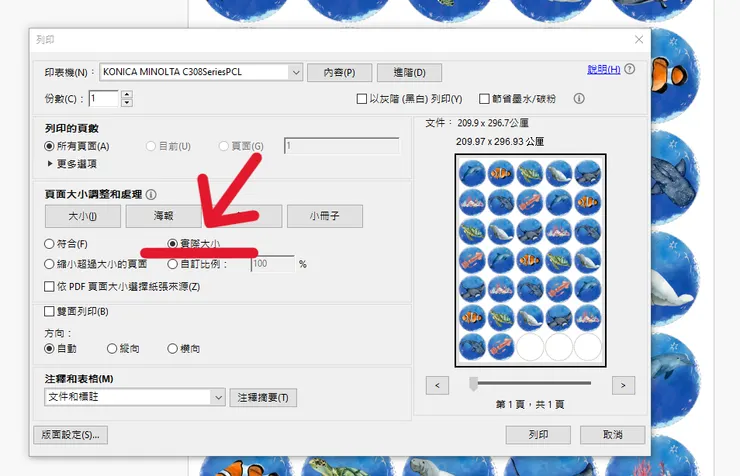Close the print dialog with X
The width and height of the screenshot is (740, 476).
[x=639, y=40]
